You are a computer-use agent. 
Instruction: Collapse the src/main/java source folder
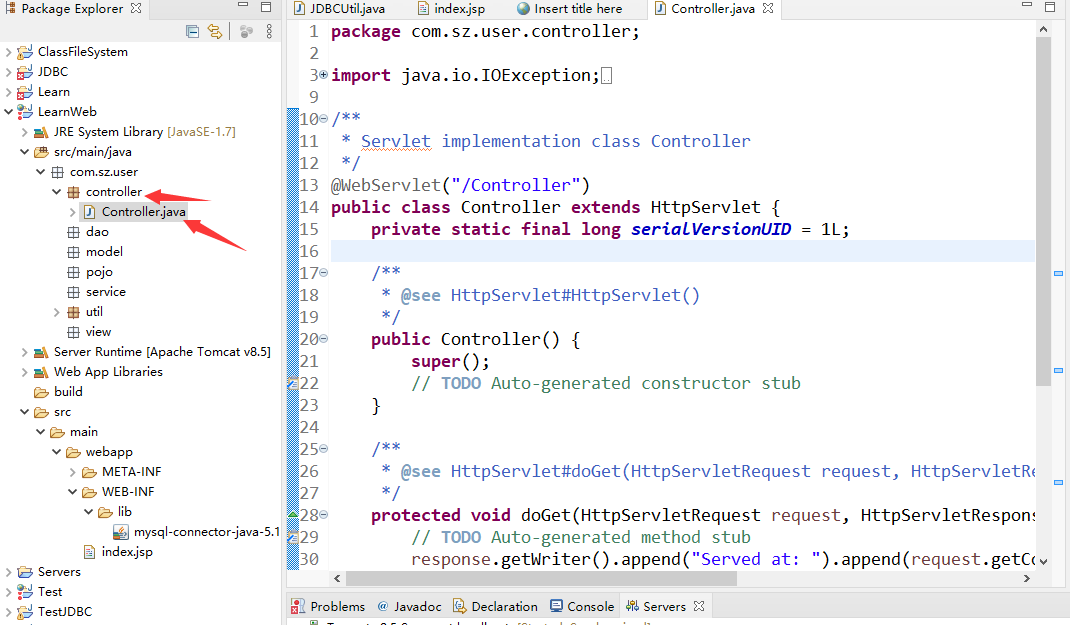point(25,151)
